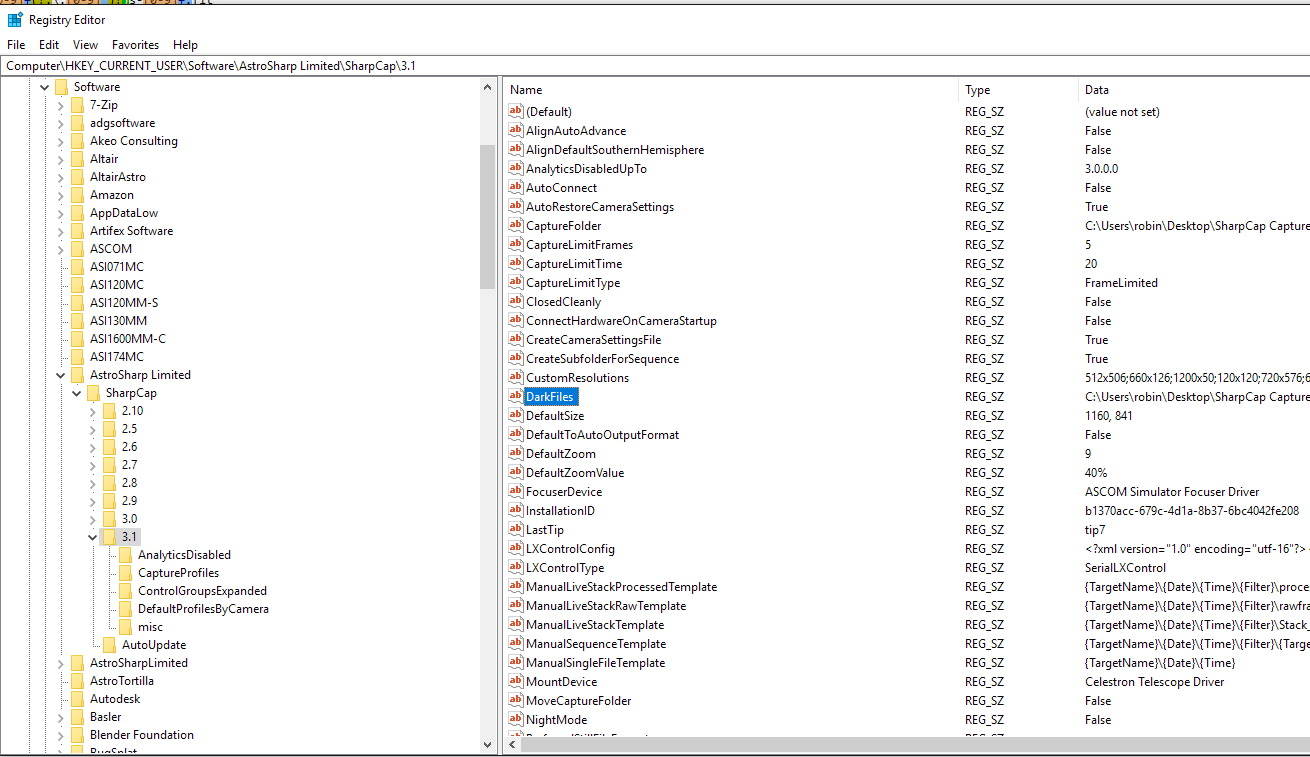1310x757 pixels.
Task: Open the Favorites menu
Action: click(135, 45)
